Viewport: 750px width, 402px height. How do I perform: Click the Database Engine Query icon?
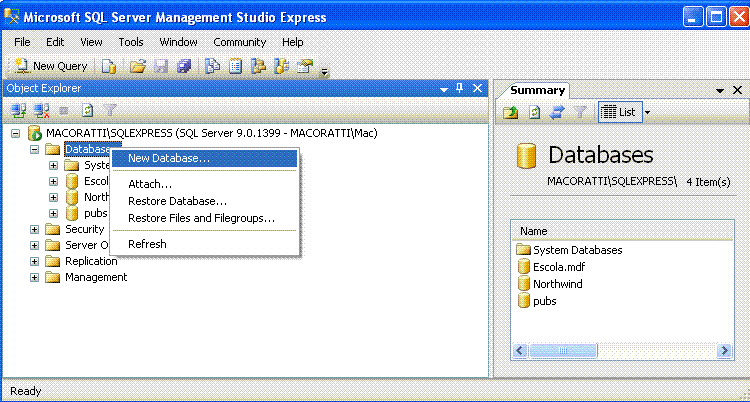[x=109, y=67]
